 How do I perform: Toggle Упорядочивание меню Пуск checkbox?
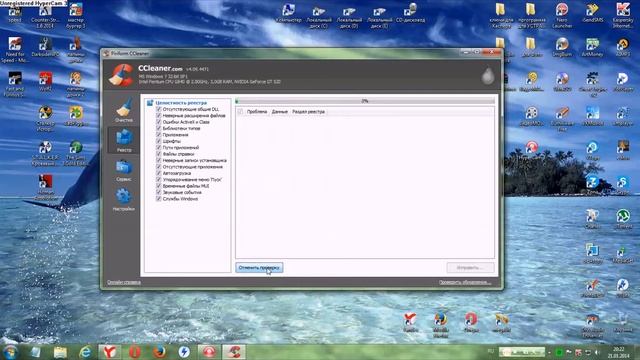pyautogui.click(x=159, y=180)
